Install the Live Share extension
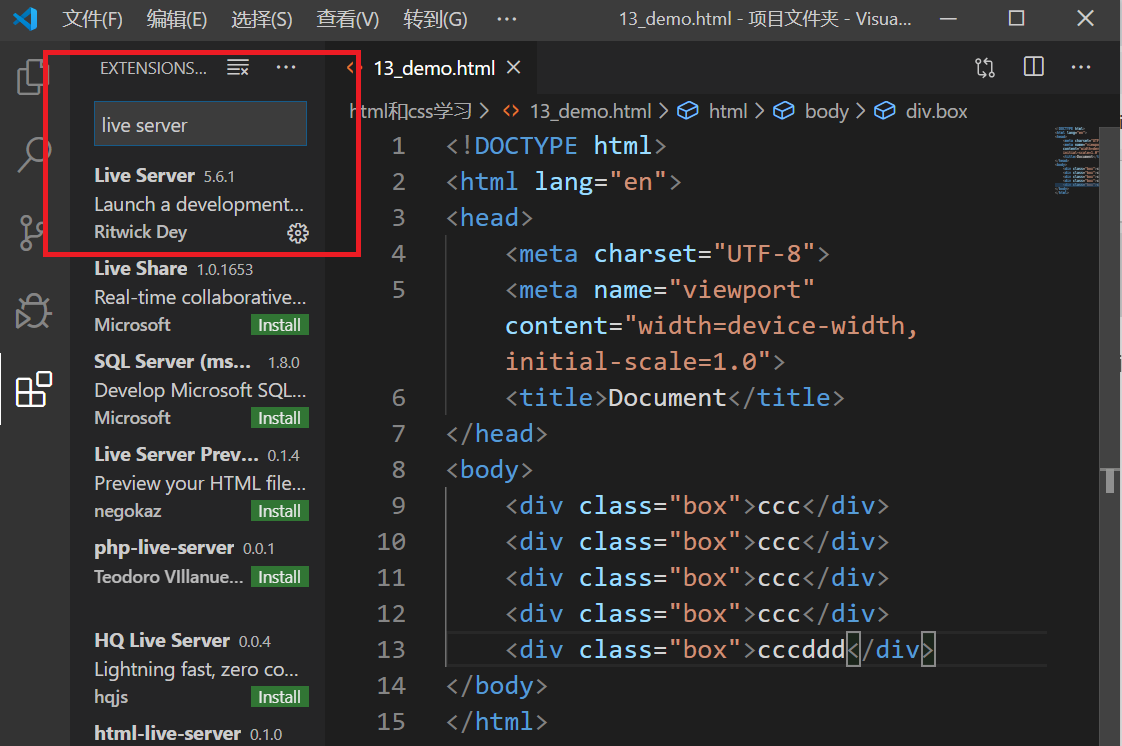The width and height of the screenshot is (1122, 746). [279, 325]
